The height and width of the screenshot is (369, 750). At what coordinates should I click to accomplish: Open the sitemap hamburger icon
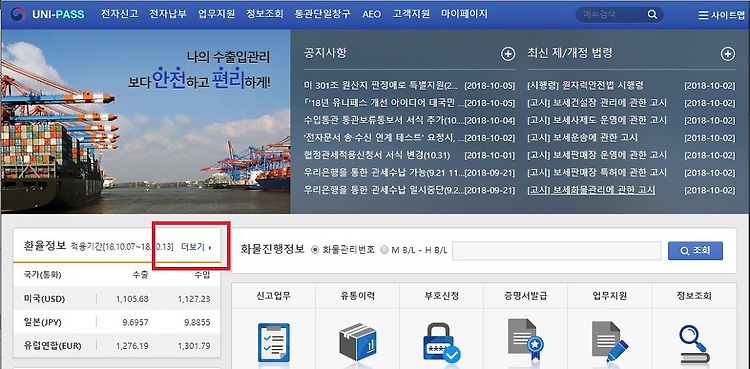point(703,15)
